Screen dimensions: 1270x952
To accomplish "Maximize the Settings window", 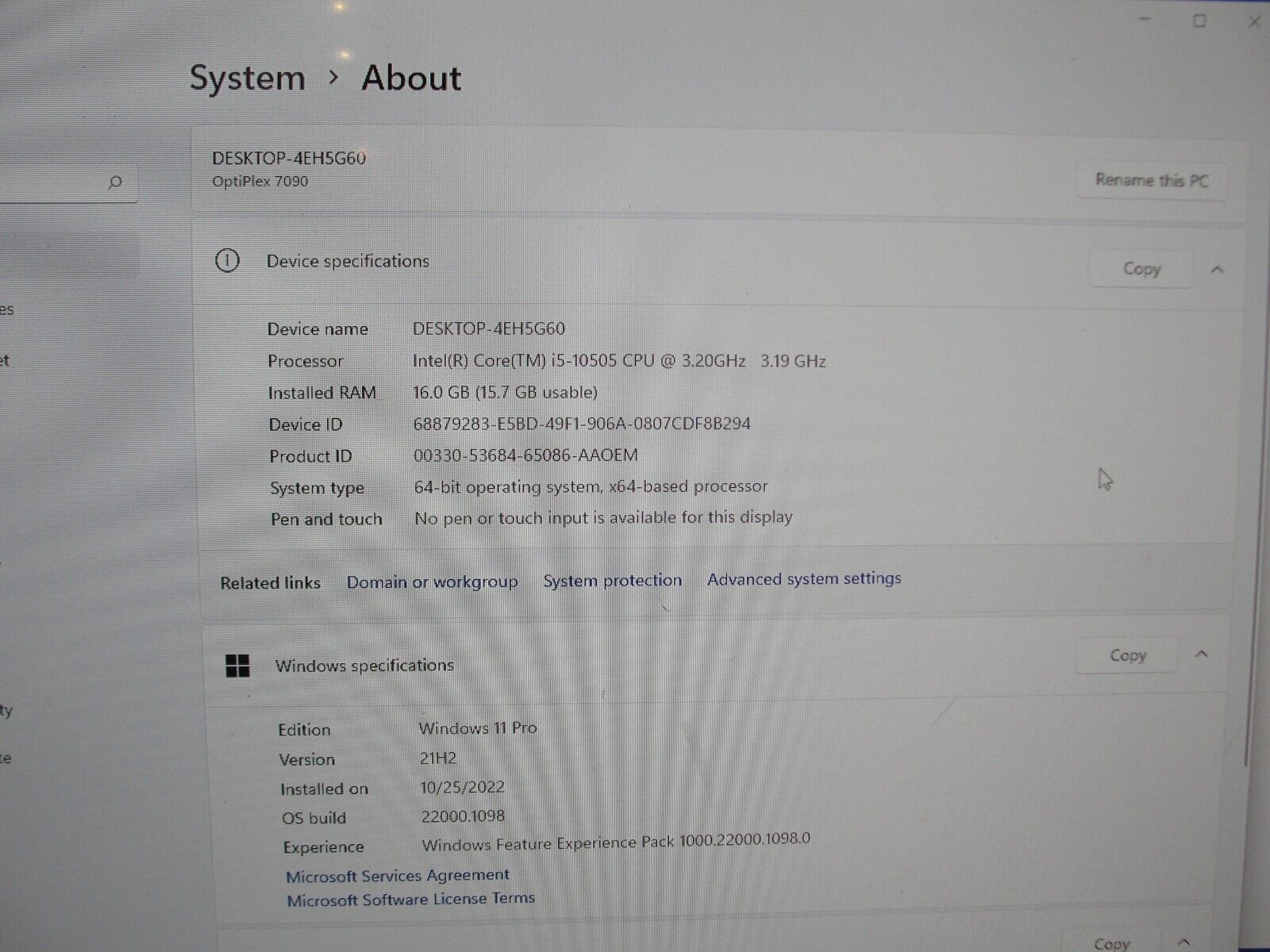I will click(1199, 21).
